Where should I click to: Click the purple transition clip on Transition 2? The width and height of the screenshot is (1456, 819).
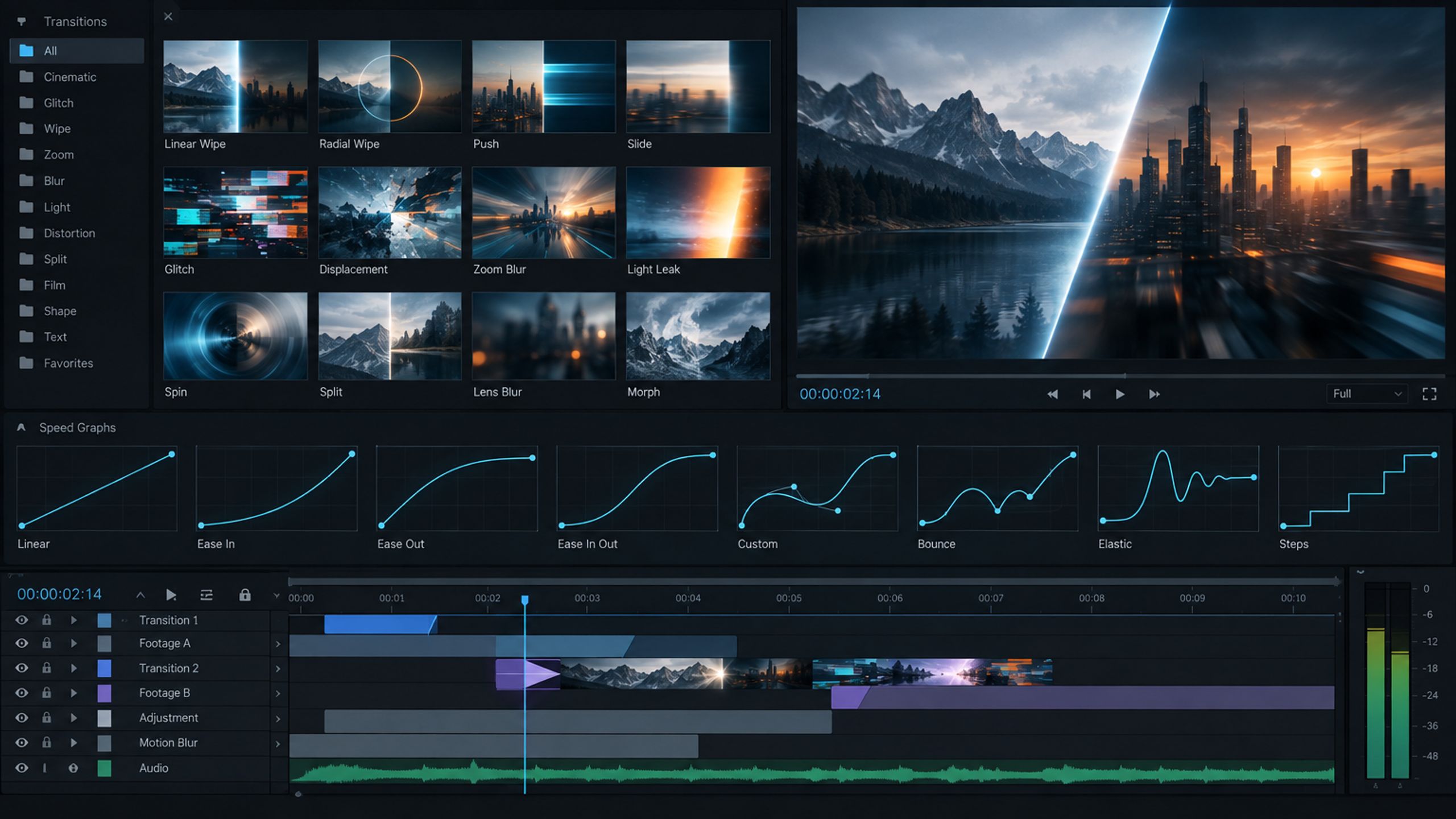click(x=528, y=674)
